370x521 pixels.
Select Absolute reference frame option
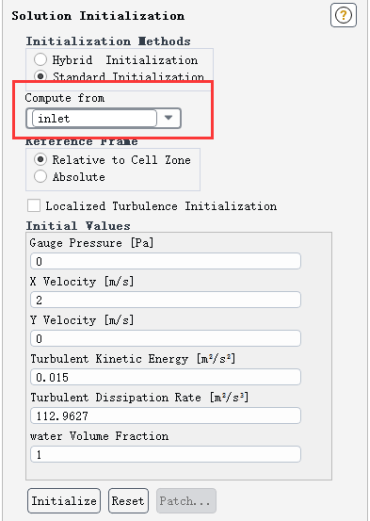40,177
